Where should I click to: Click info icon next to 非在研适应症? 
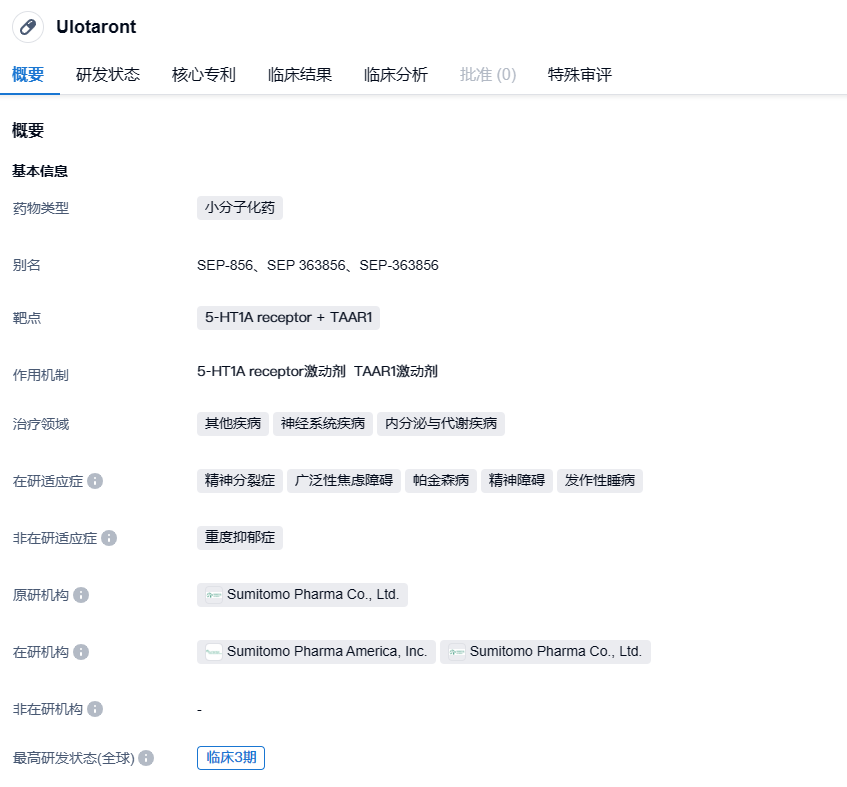click(x=109, y=538)
